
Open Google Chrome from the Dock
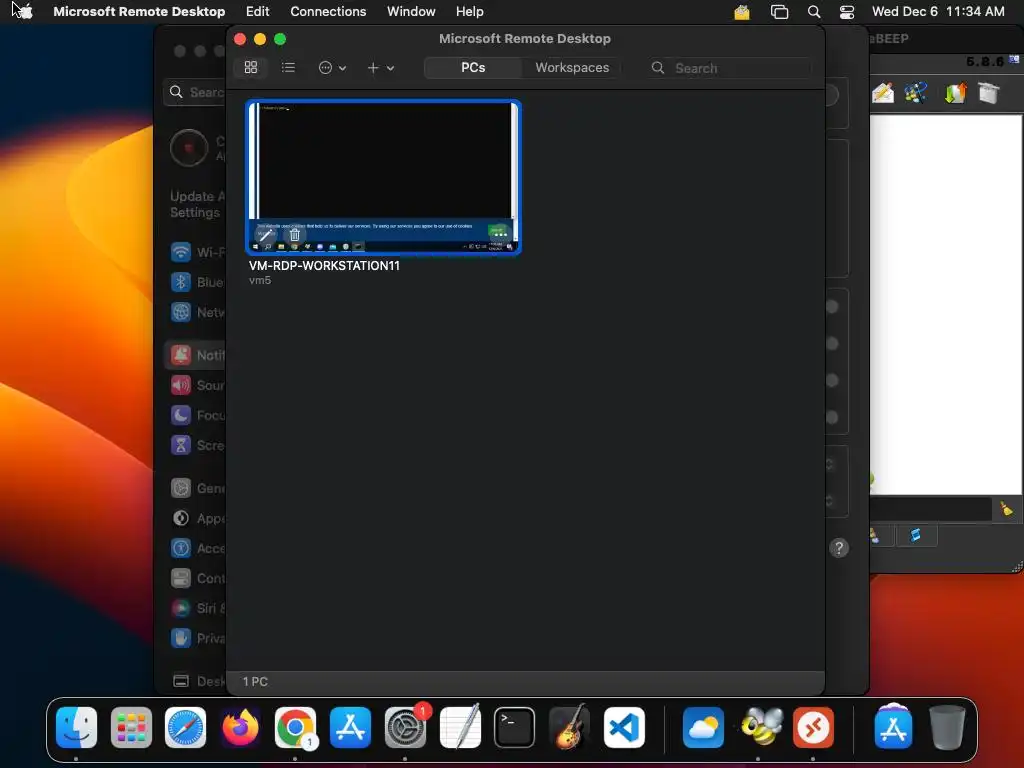pyautogui.click(x=295, y=727)
